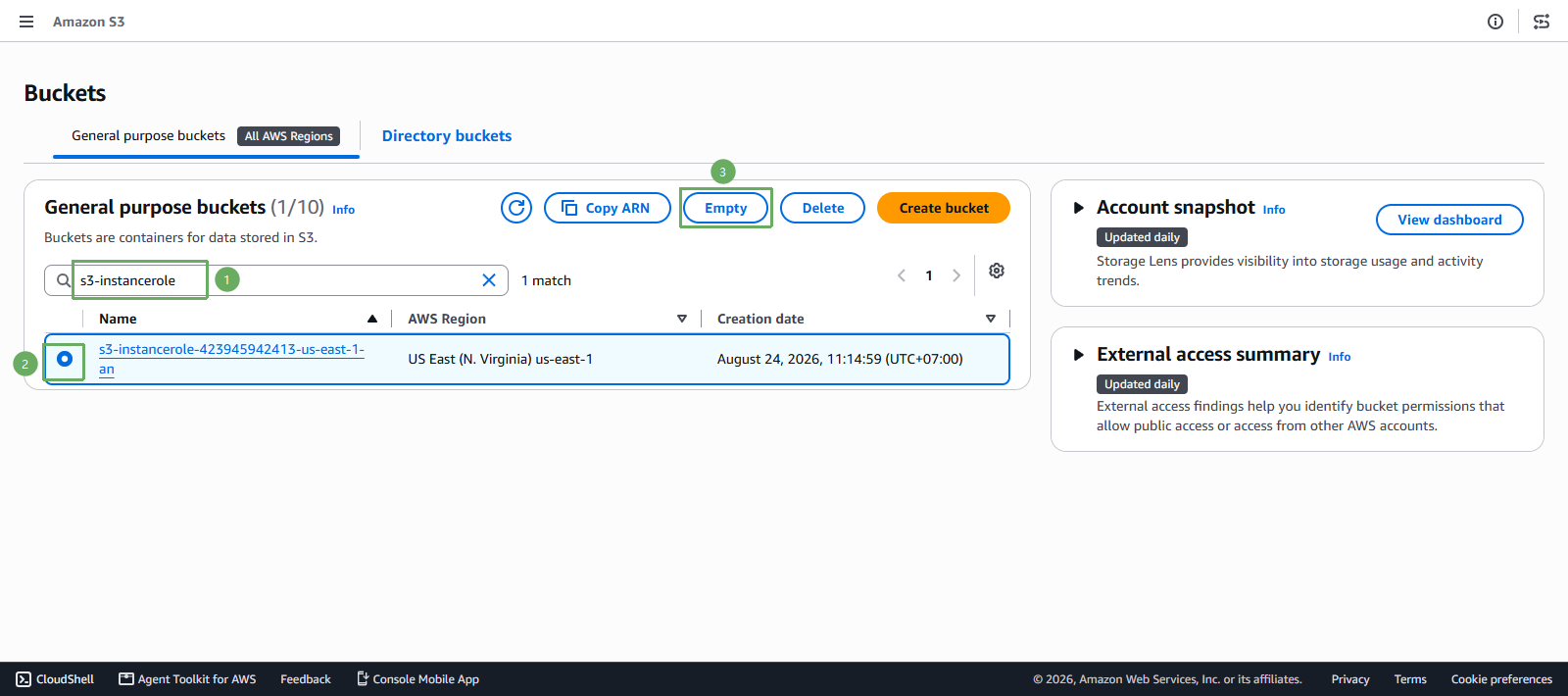Open Cookie preferences
The width and height of the screenshot is (1568, 696).
pos(1501,679)
